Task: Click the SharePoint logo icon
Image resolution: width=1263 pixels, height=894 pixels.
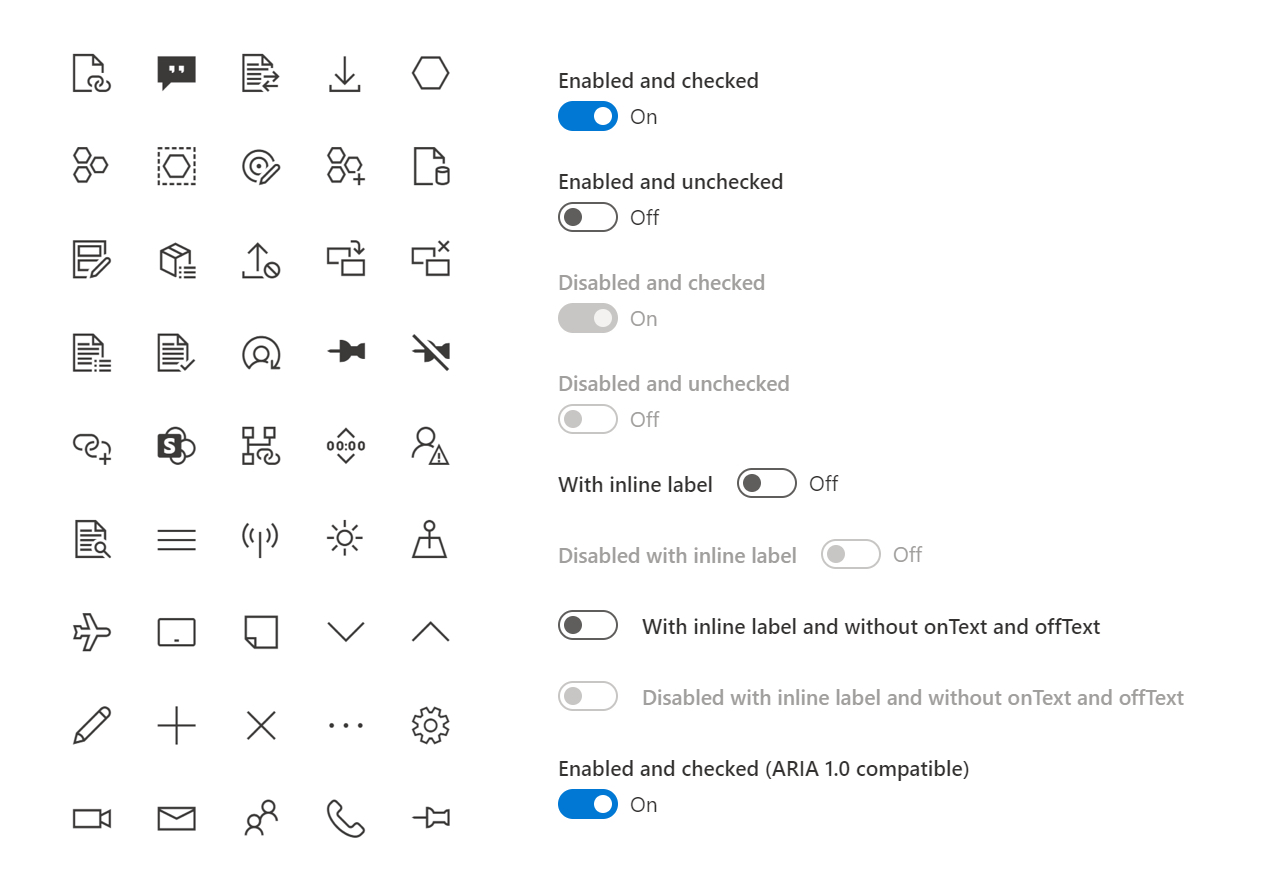Action: coord(177,446)
